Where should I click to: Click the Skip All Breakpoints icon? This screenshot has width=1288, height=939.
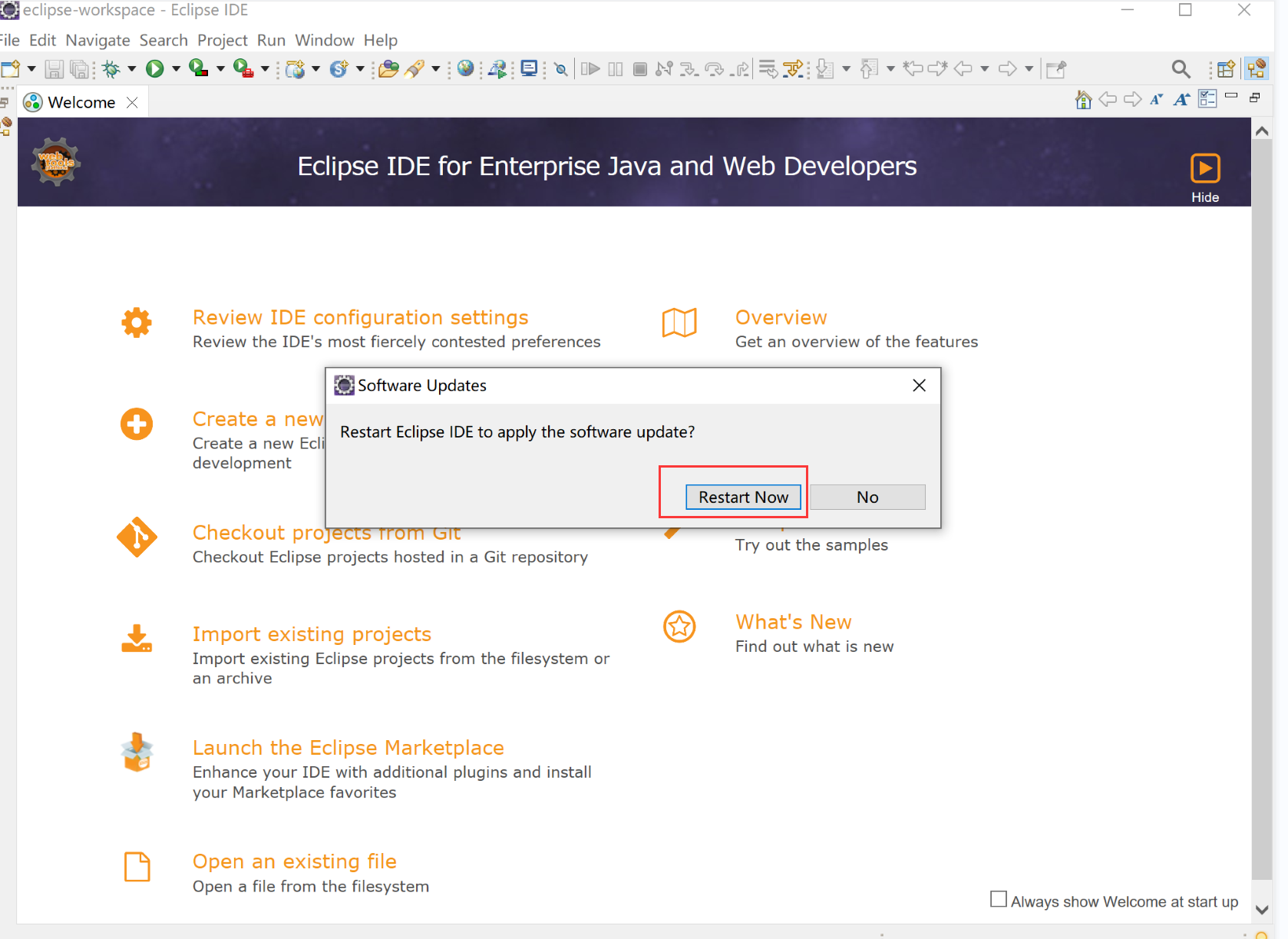561,69
